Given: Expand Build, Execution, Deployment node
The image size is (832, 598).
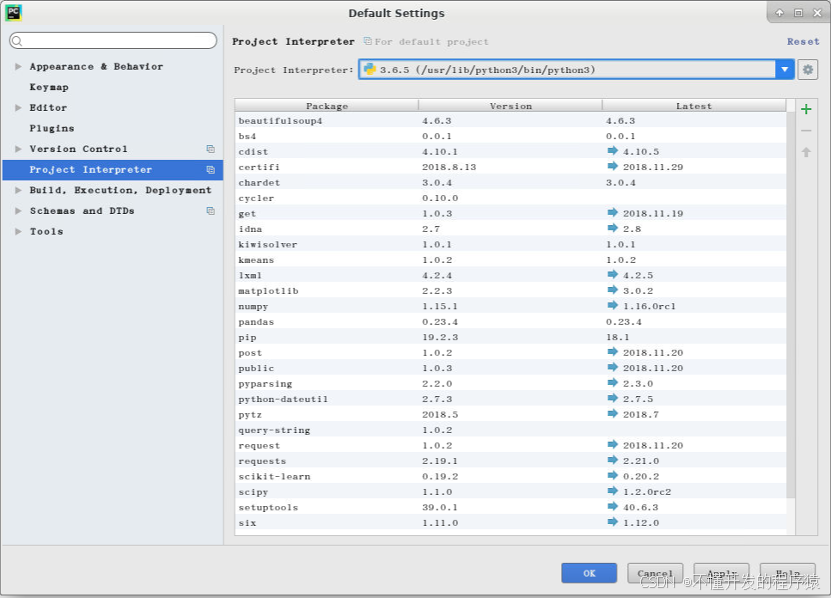Looking at the screenshot, I should pos(18,190).
